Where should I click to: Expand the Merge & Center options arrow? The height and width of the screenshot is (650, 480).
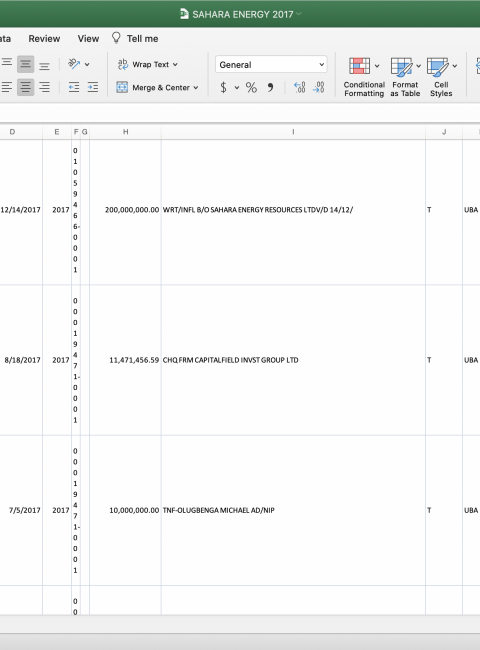[x=196, y=87]
